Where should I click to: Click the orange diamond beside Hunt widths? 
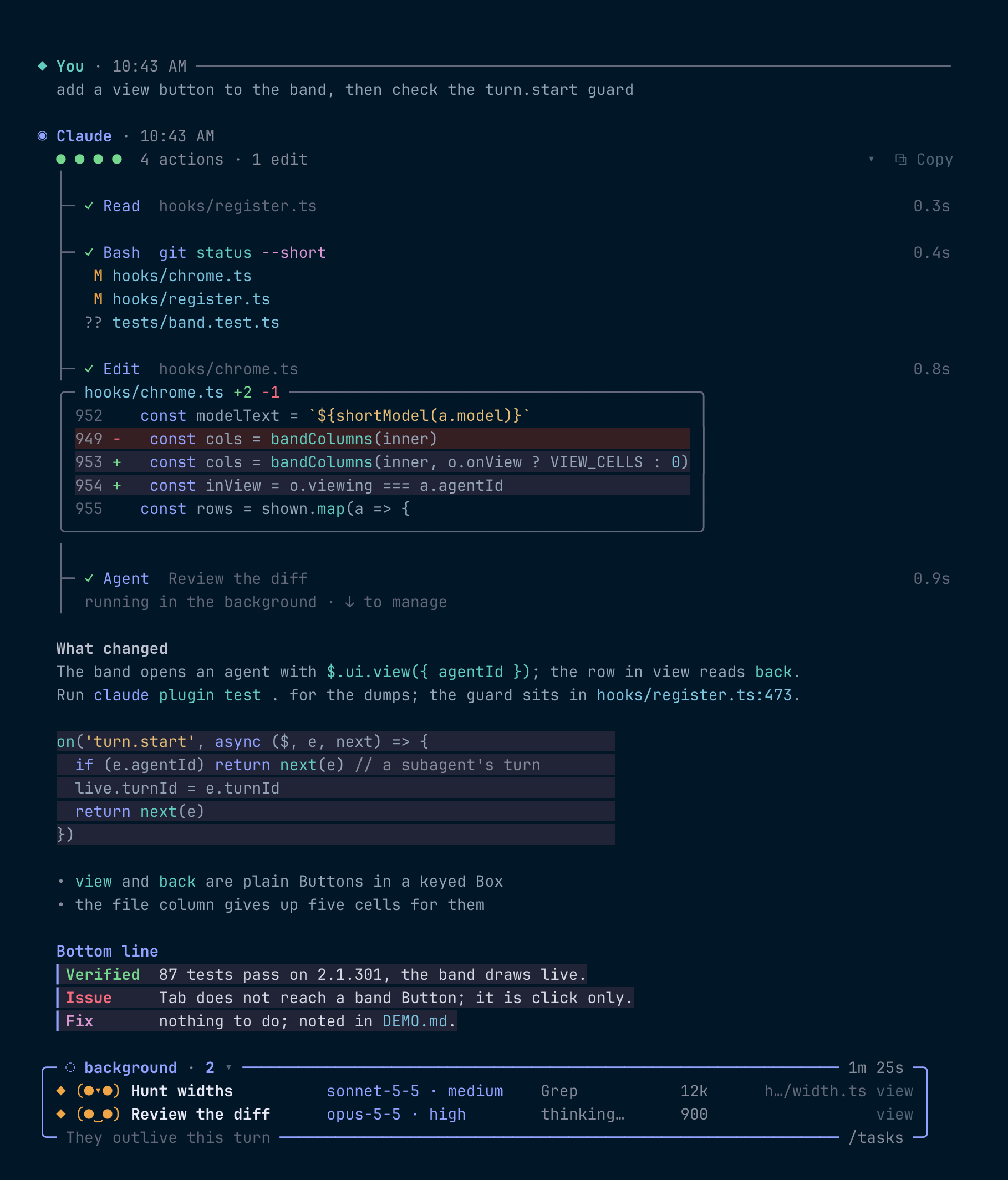pos(61,1091)
